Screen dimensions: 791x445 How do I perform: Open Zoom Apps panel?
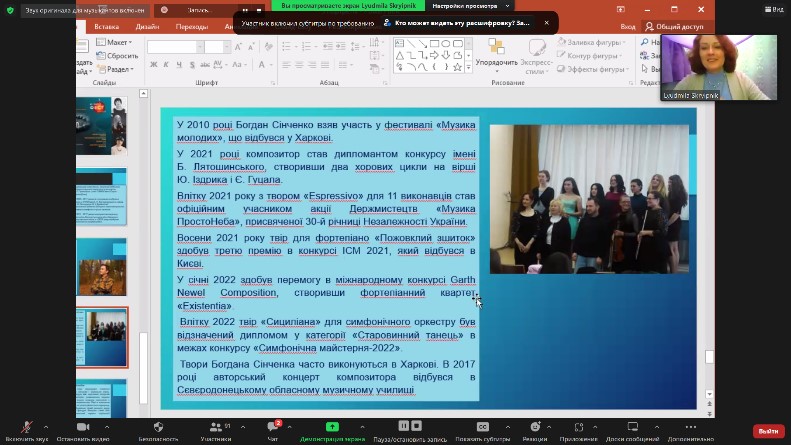579,427
